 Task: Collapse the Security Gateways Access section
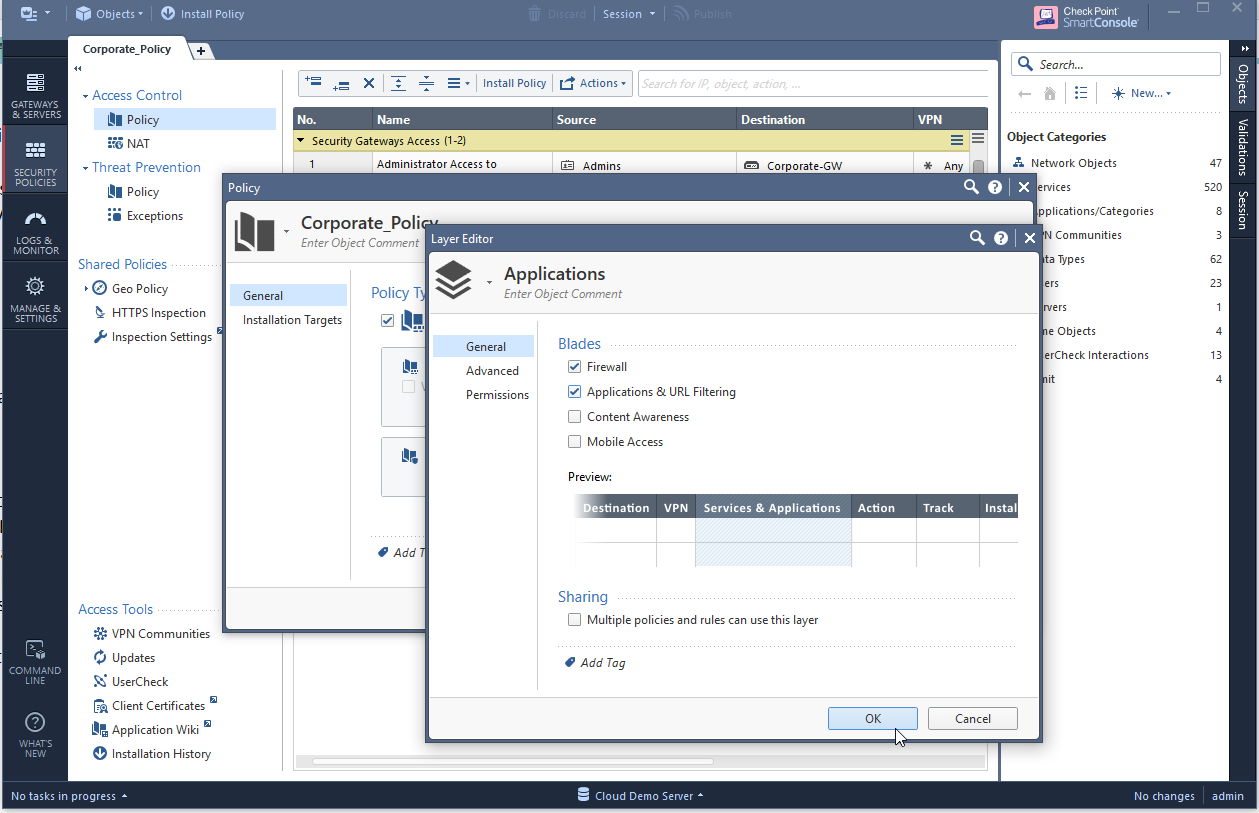(x=302, y=142)
